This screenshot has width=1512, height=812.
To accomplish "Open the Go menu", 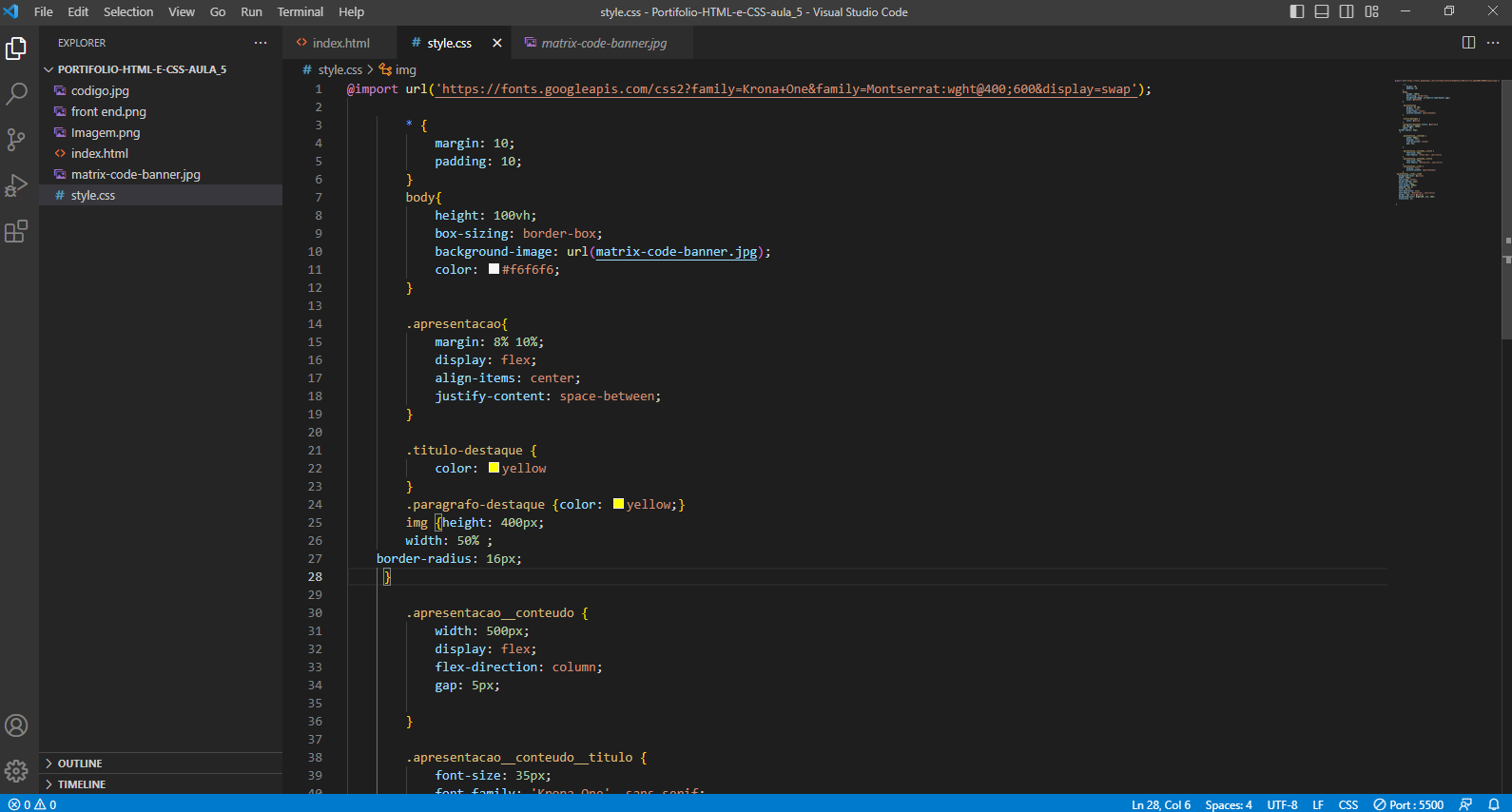I will pos(218,11).
